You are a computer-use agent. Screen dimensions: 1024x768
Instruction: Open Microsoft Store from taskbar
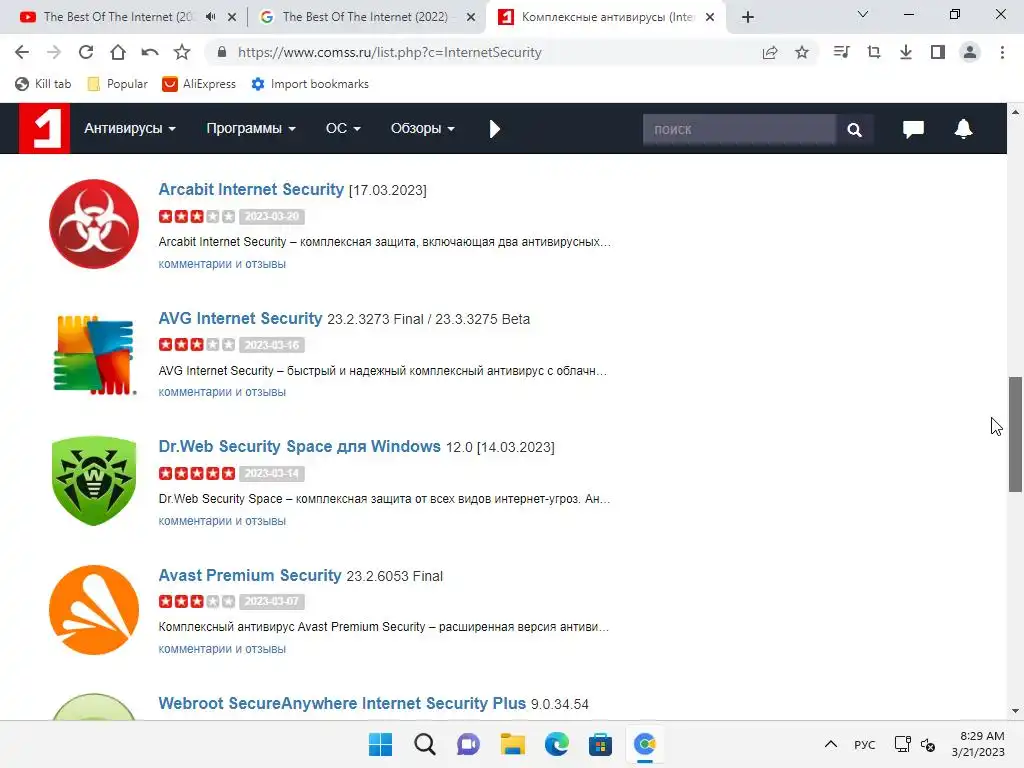pyautogui.click(x=600, y=744)
